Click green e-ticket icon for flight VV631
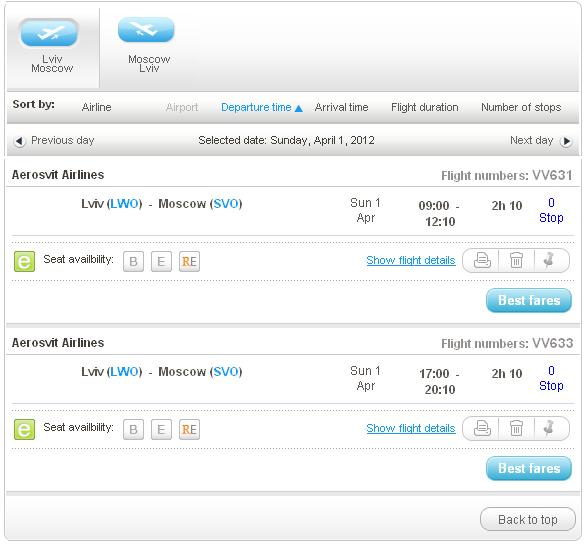The image size is (585, 544). coord(24,261)
